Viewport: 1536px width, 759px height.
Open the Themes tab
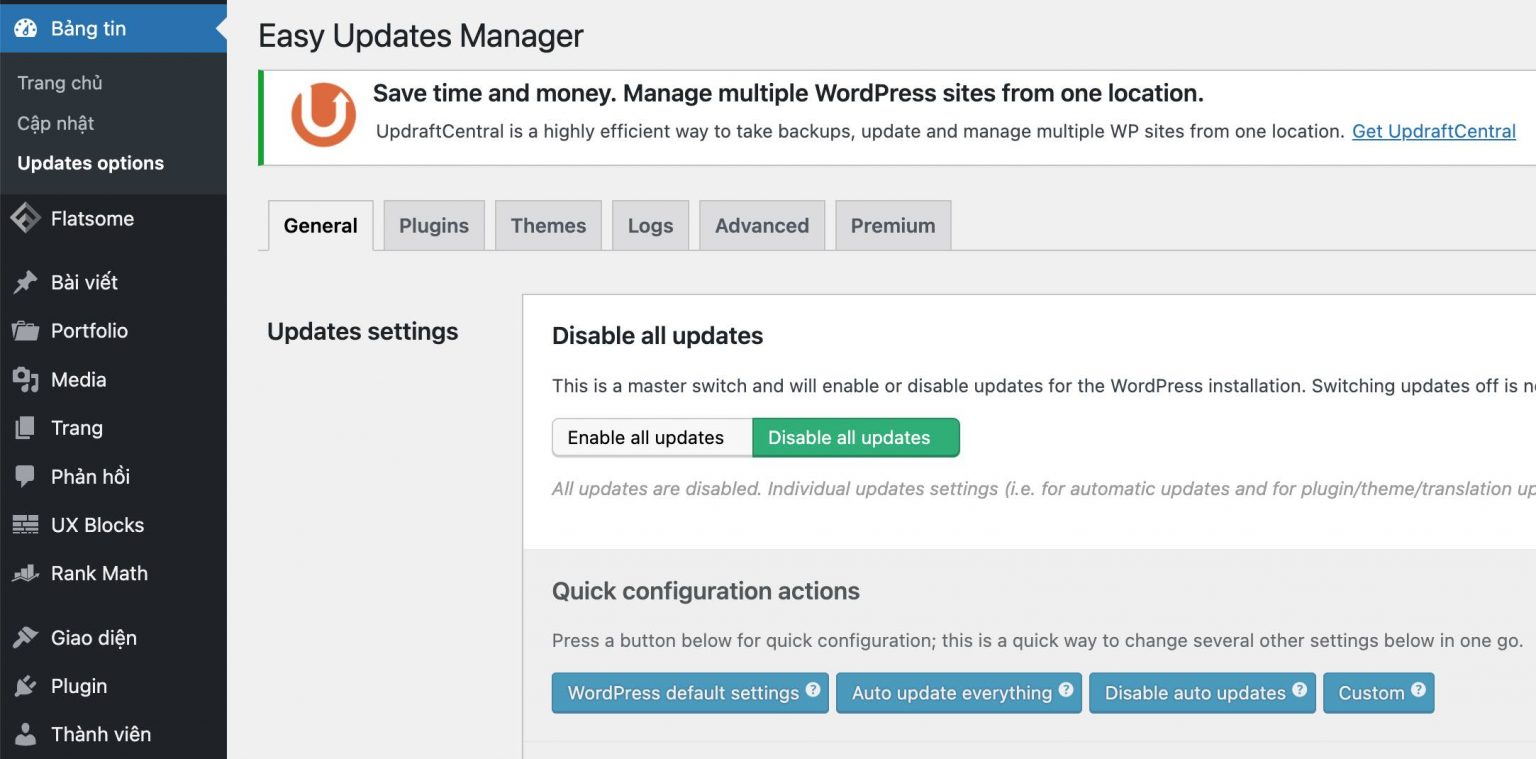pos(548,226)
